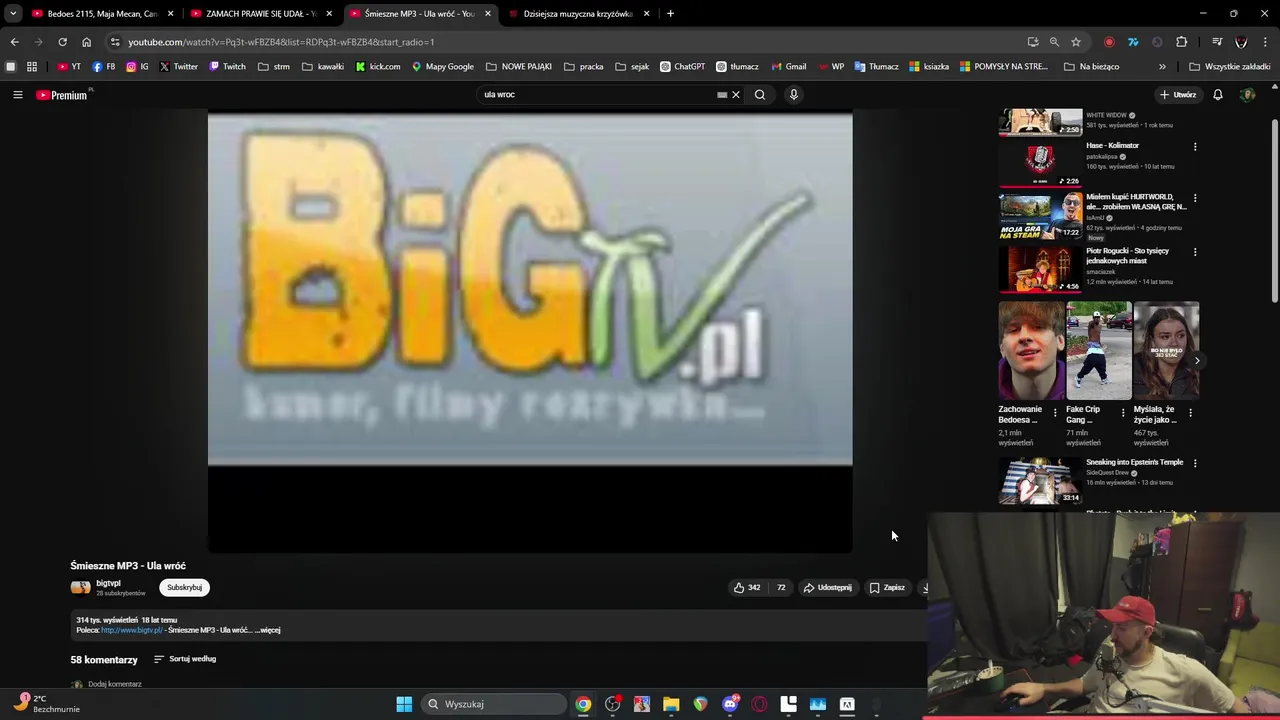Open the Mapy Google bookmark
The height and width of the screenshot is (720, 1280).
(443, 67)
